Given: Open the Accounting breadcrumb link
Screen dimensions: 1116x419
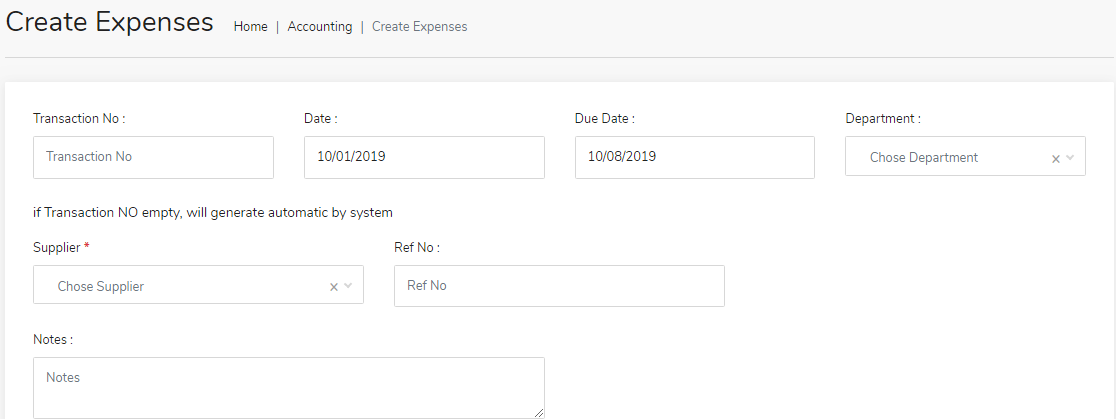Looking at the screenshot, I should [x=320, y=27].
